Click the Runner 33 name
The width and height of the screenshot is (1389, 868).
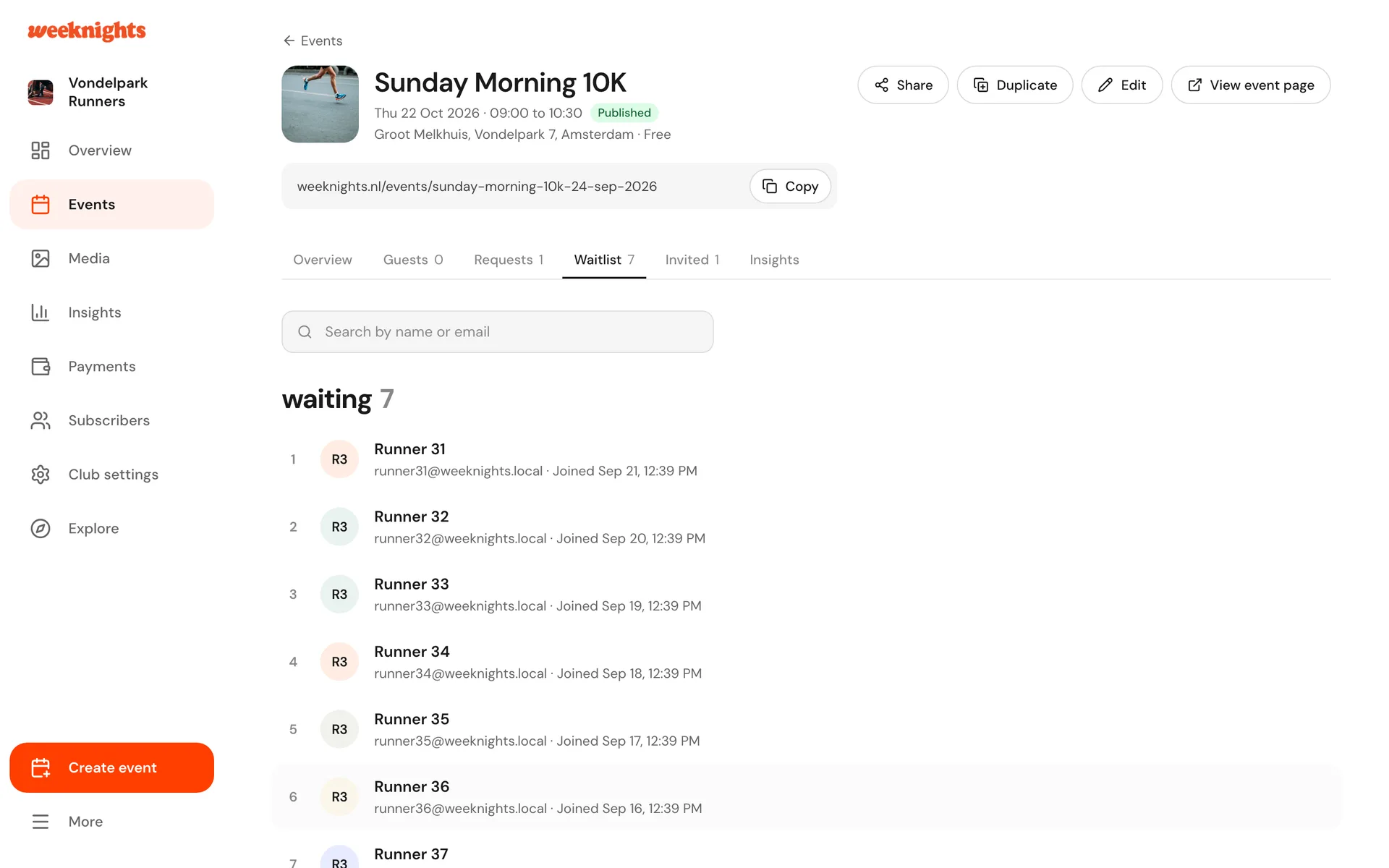click(412, 584)
